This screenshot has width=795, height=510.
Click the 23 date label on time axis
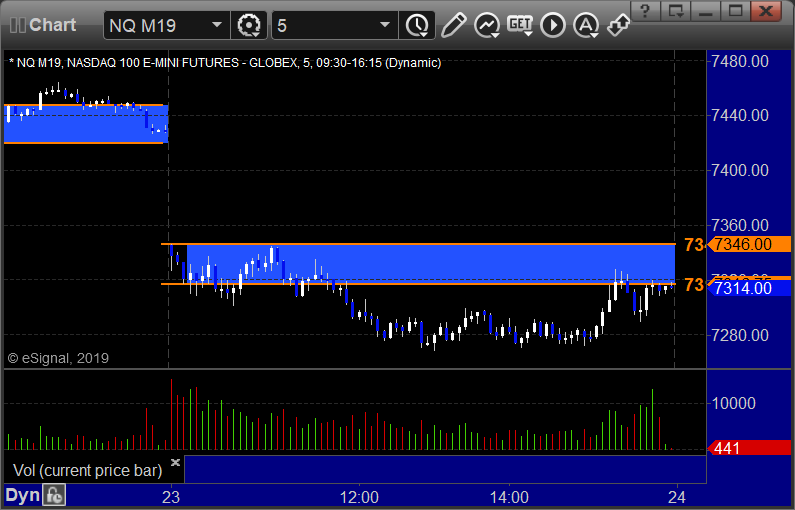click(171, 497)
